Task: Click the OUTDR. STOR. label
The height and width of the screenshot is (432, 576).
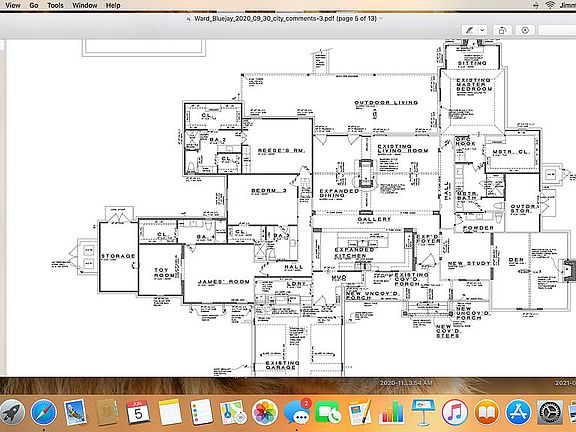Action: (525, 209)
